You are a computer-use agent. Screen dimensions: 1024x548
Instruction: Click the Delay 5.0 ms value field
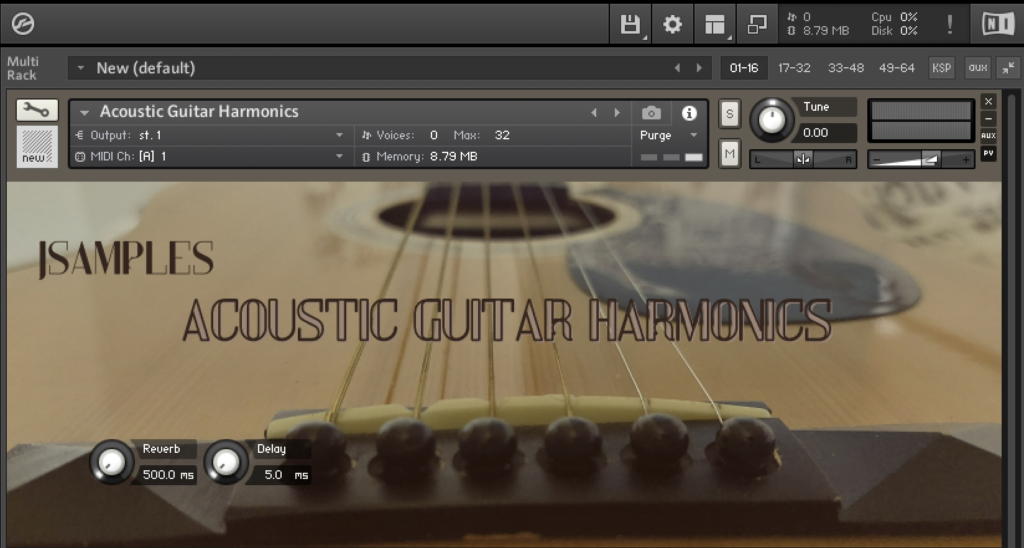click(283, 475)
